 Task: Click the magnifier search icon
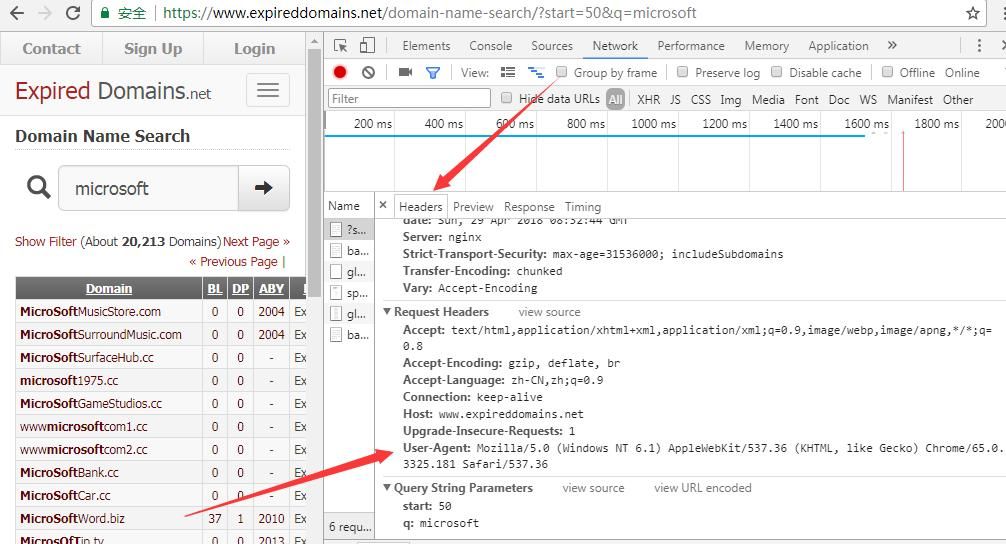tap(38, 187)
